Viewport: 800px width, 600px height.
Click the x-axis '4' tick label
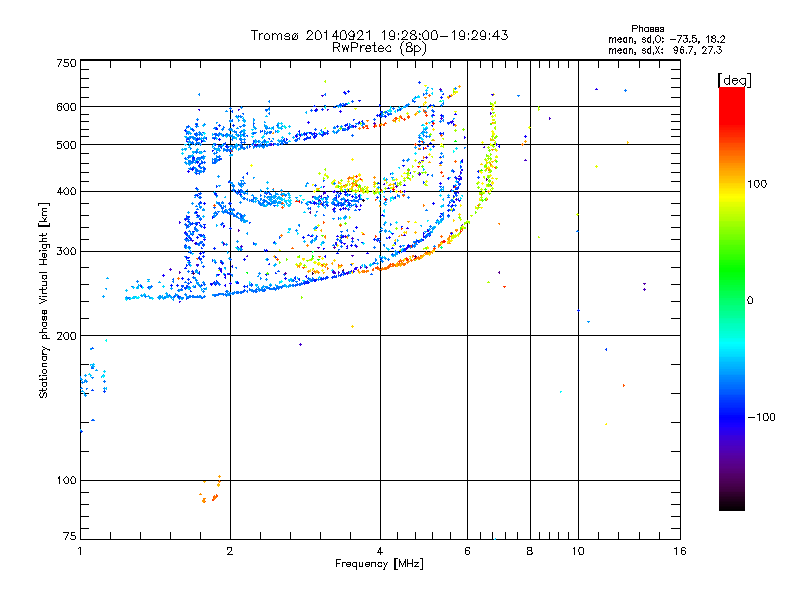[380, 551]
